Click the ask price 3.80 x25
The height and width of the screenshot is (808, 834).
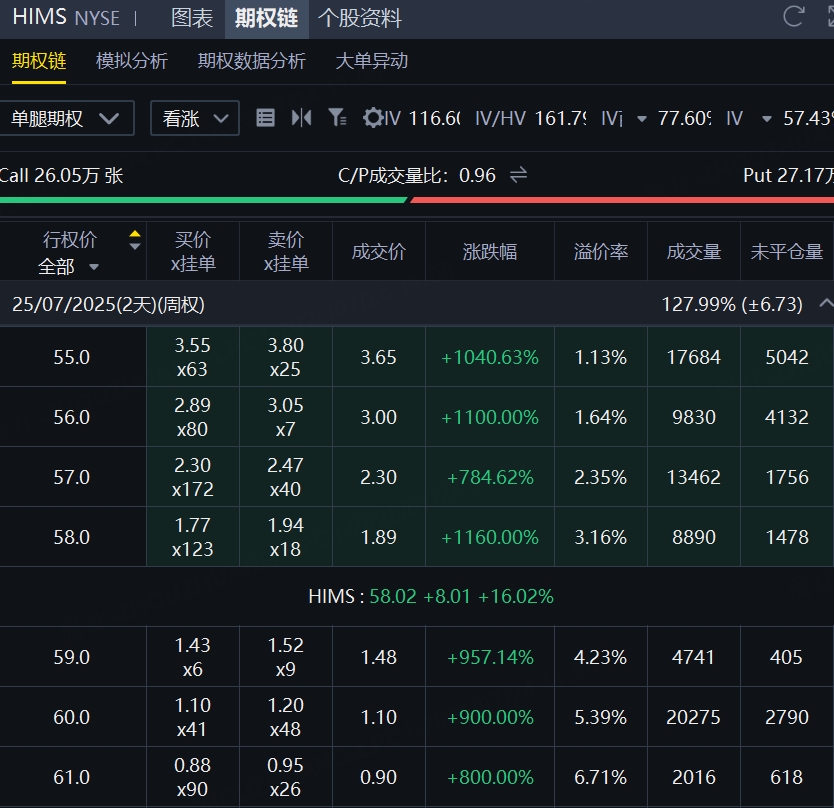click(286, 357)
